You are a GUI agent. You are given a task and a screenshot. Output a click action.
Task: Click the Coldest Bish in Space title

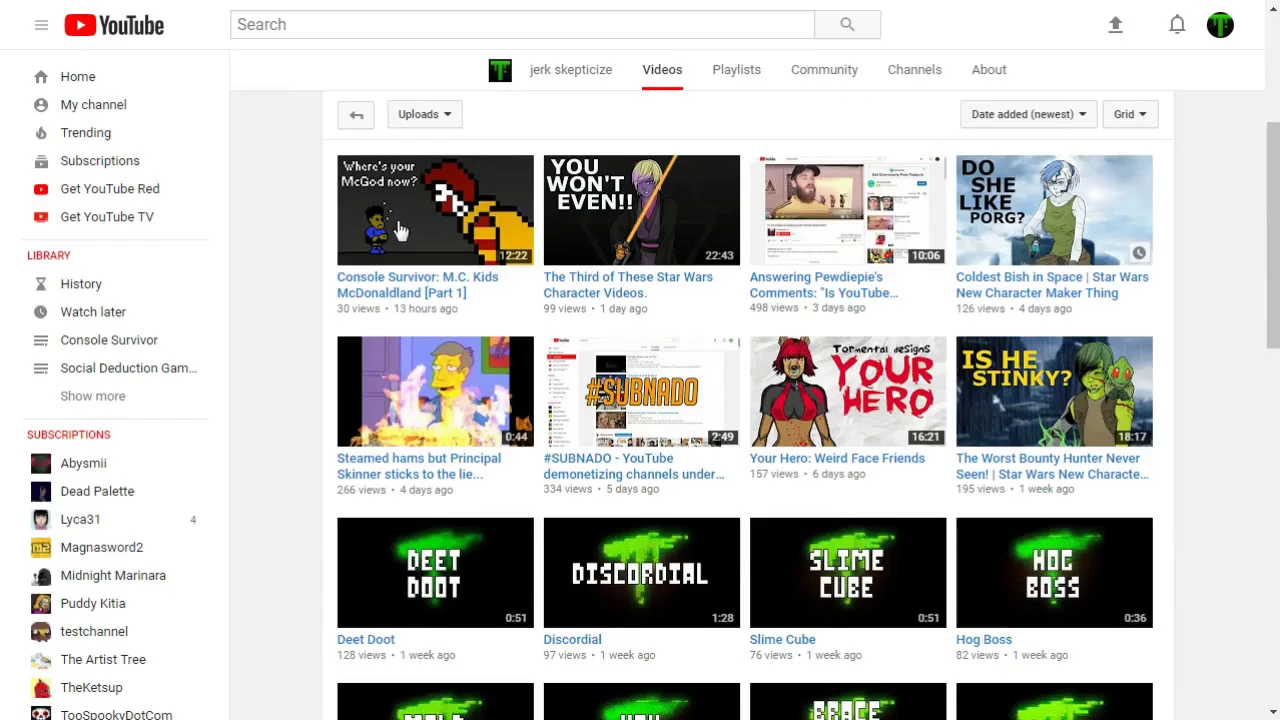point(1052,285)
